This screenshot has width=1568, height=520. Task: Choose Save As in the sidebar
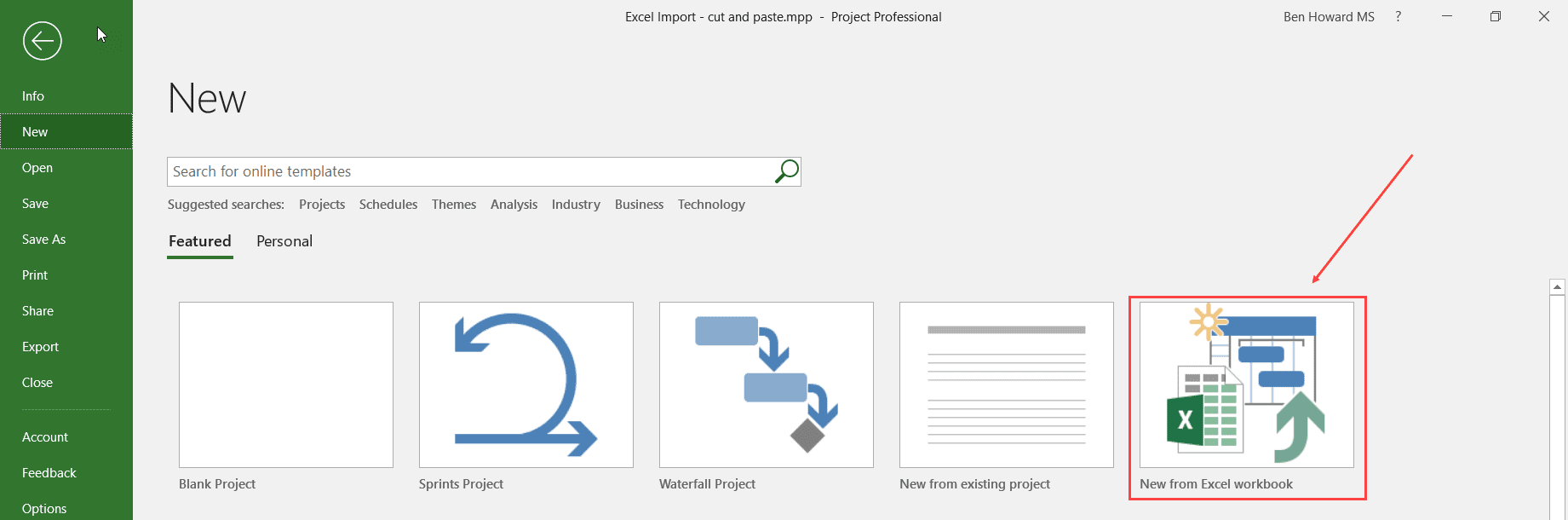(x=66, y=239)
